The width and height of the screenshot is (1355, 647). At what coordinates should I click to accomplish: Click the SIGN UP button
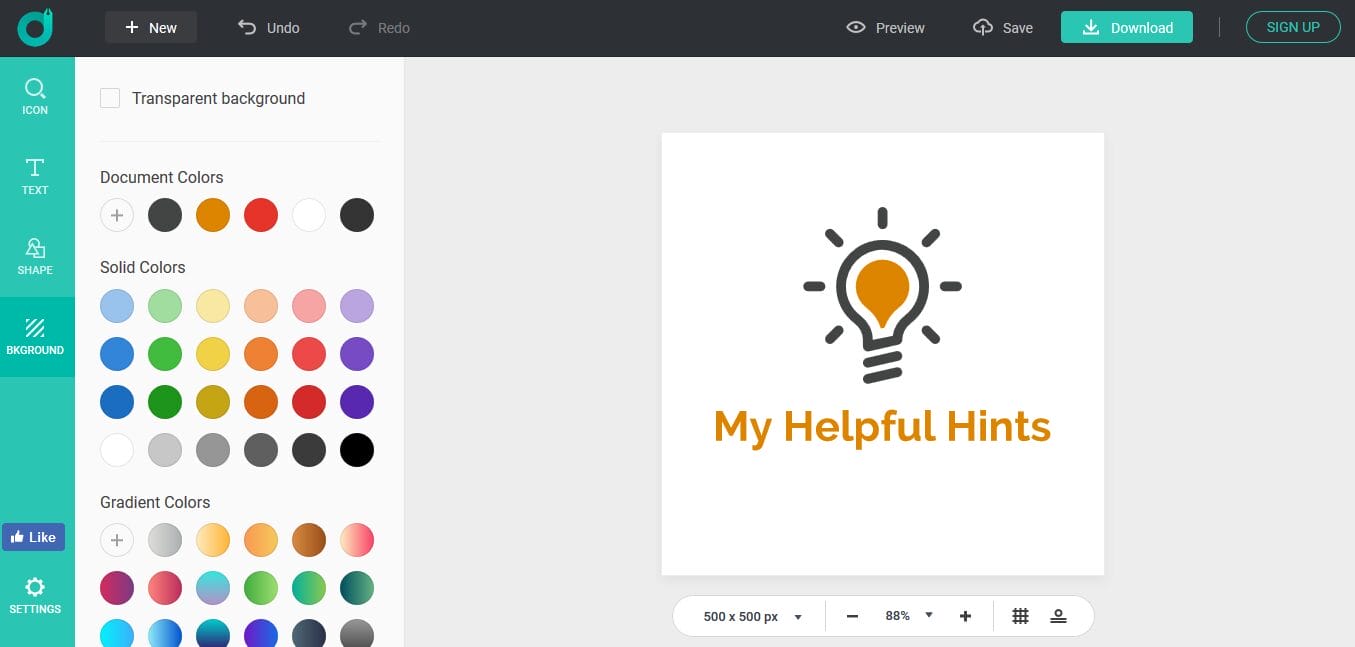(1293, 27)
